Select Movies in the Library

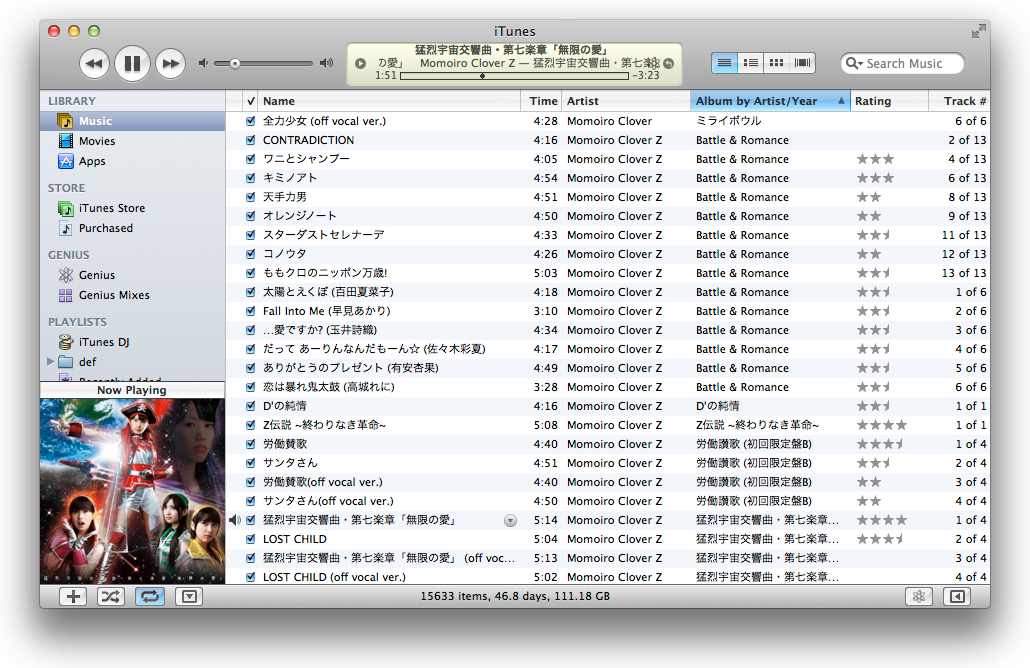[97, 141]
